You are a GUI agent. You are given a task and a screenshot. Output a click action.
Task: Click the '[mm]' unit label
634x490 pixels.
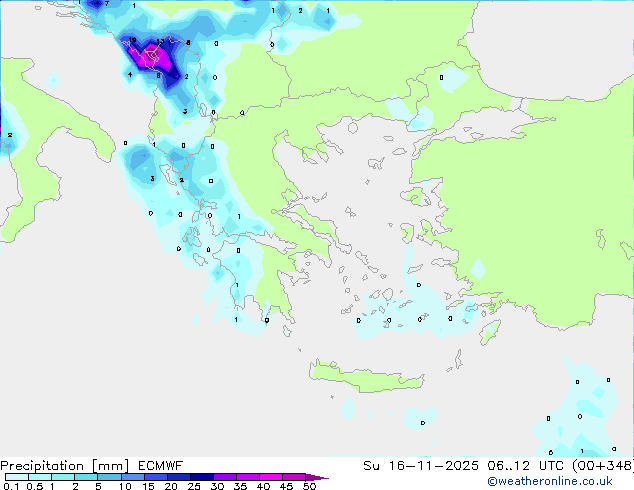[x=110, y=466]
